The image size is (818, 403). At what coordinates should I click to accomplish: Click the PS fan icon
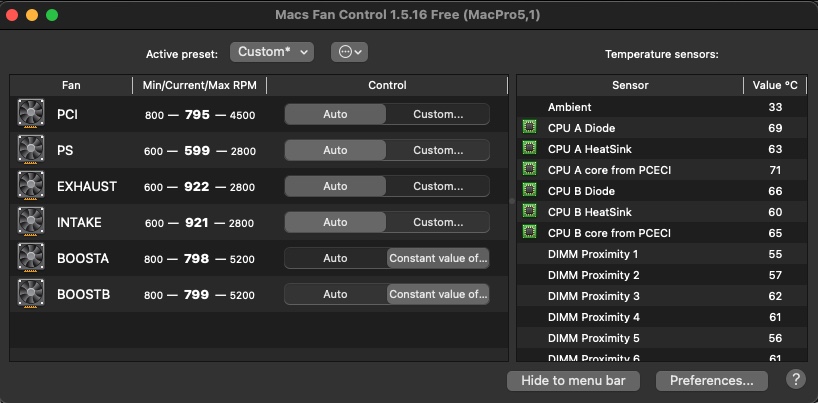pyautogui.click(x=31, y=150)
